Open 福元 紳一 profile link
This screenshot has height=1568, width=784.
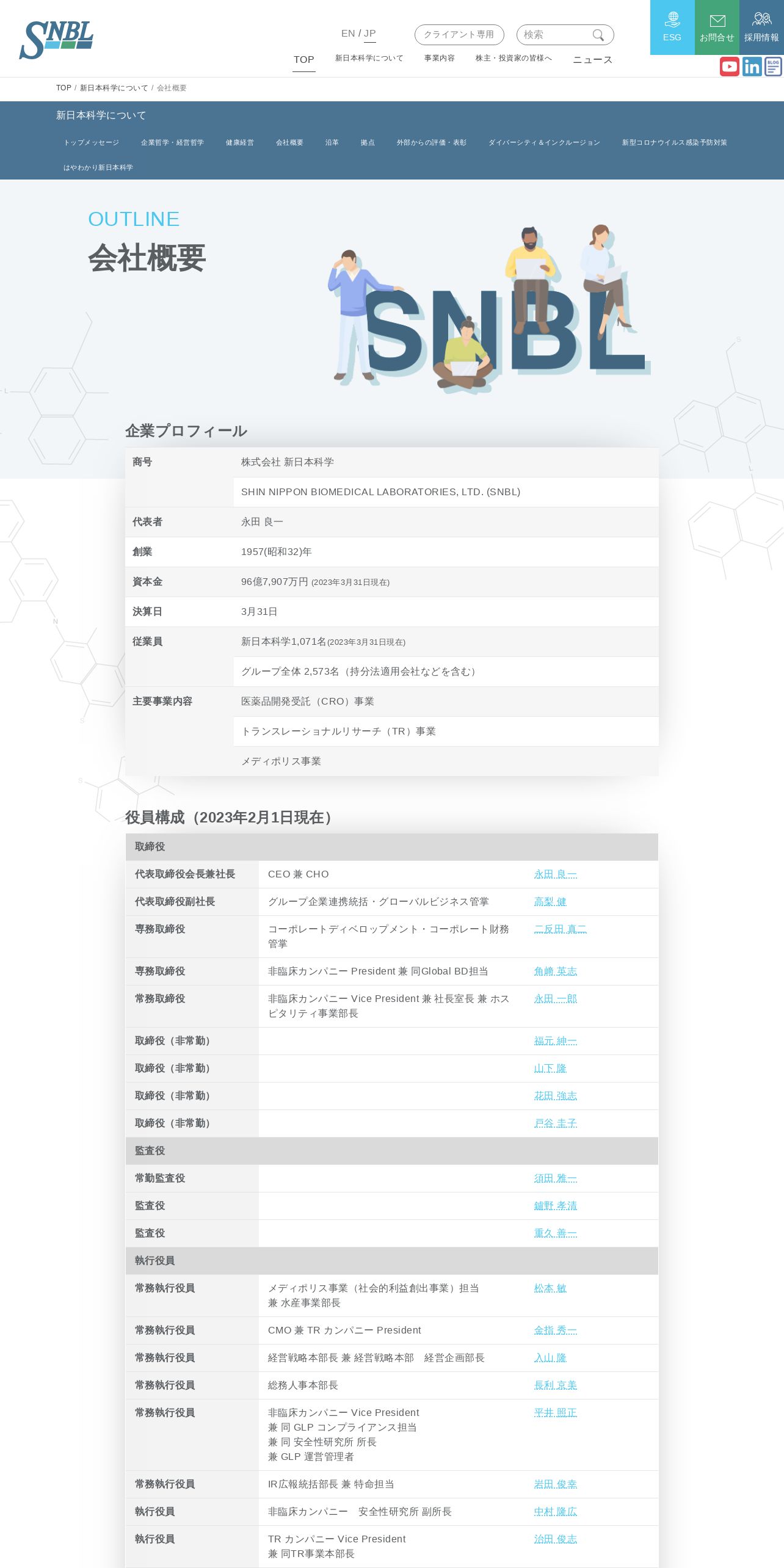[556, 1041]
